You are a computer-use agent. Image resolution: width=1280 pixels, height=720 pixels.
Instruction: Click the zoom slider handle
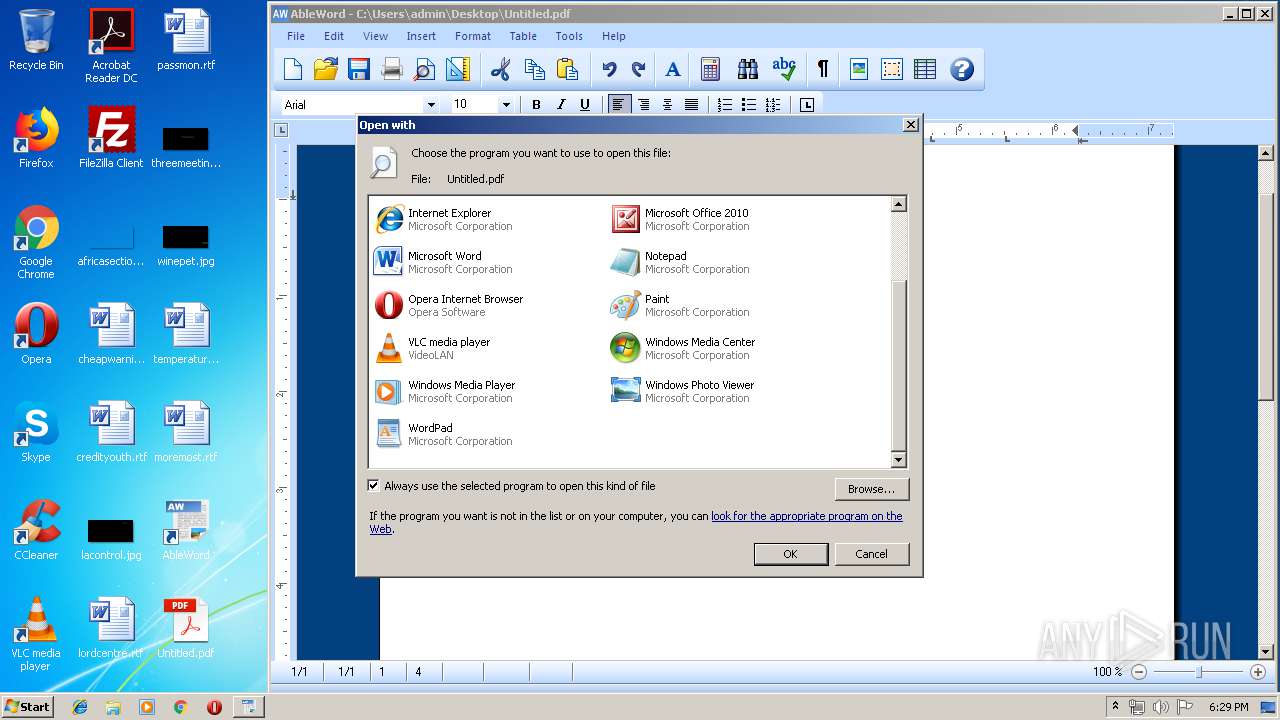point(1198,672)
